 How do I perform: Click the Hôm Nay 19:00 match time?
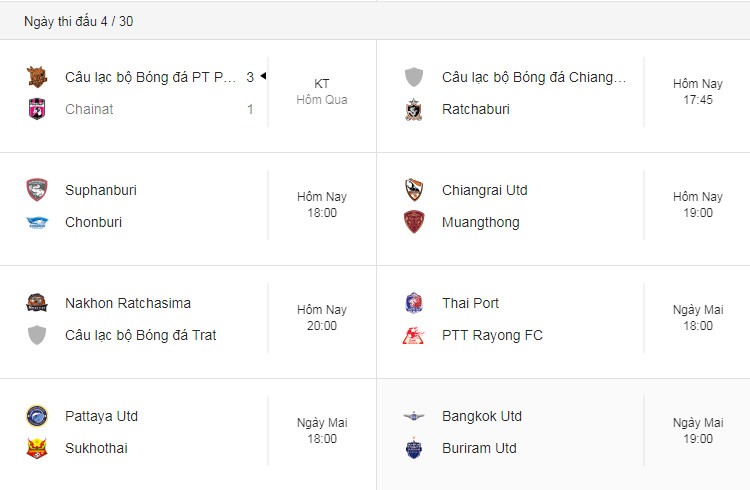coord(697,205)
